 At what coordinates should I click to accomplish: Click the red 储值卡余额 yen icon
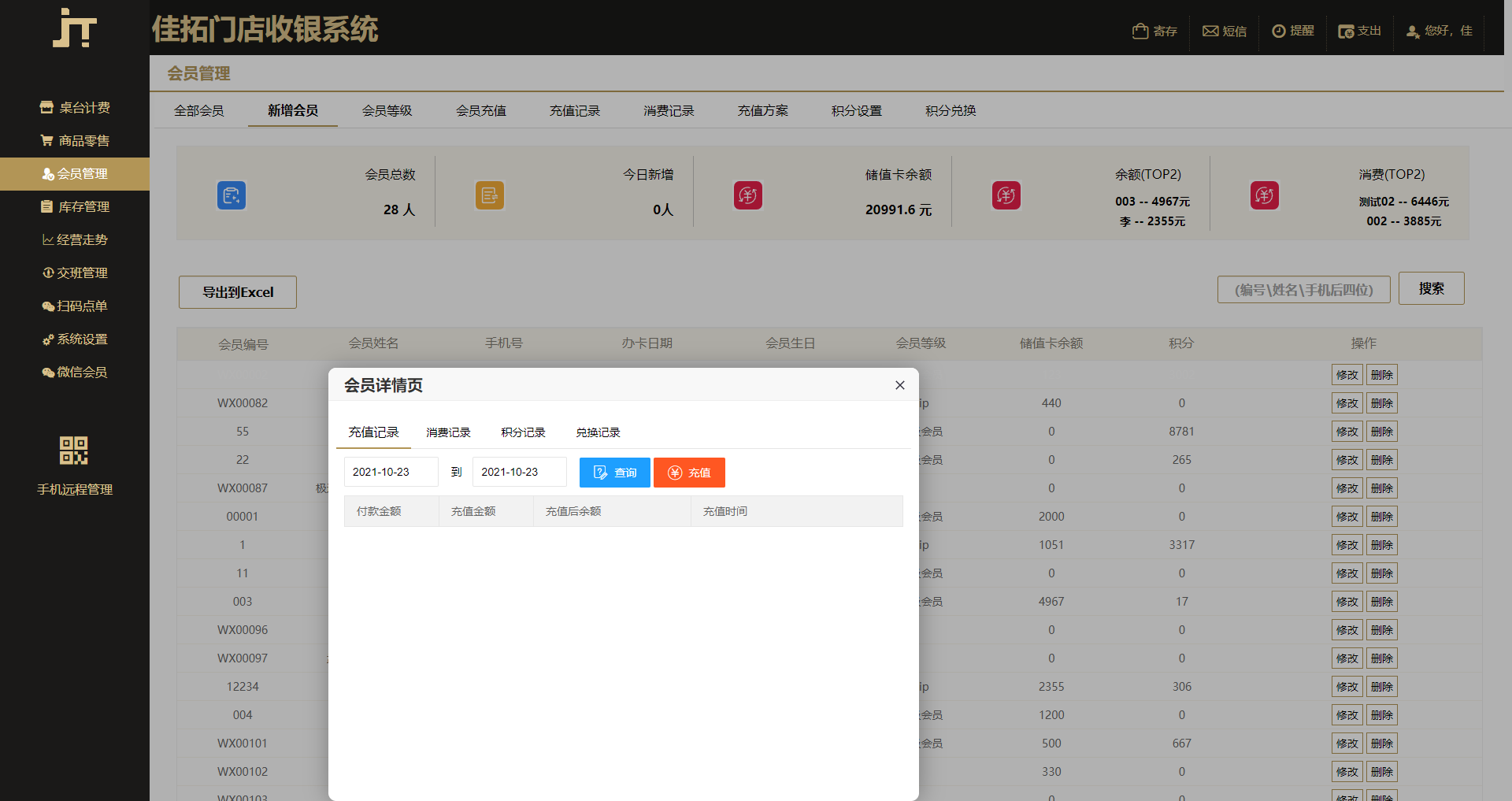click(748, 195)
